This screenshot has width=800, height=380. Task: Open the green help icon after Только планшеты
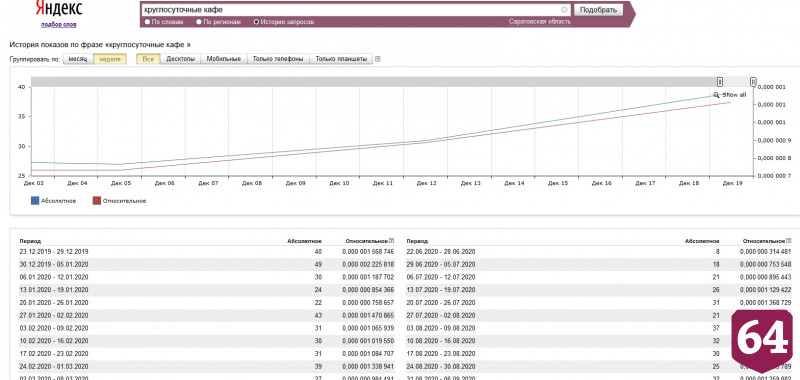[x=378, y=59]
